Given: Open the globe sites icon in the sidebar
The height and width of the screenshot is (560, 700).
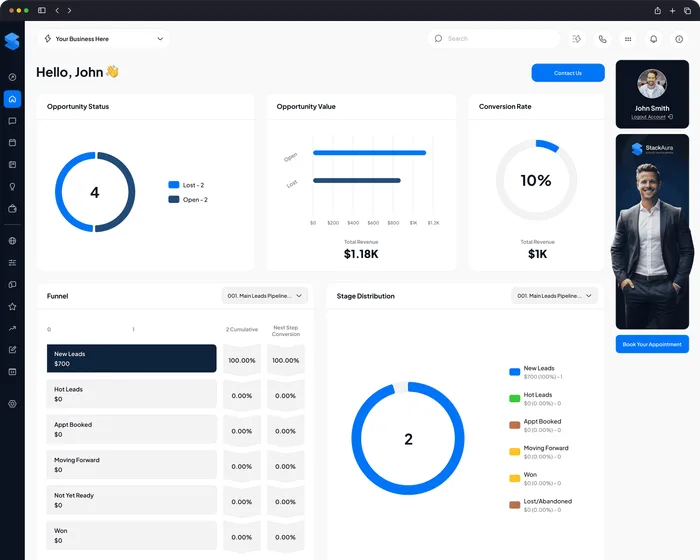Looking at the screenshot, I should [x=12, y=241].
